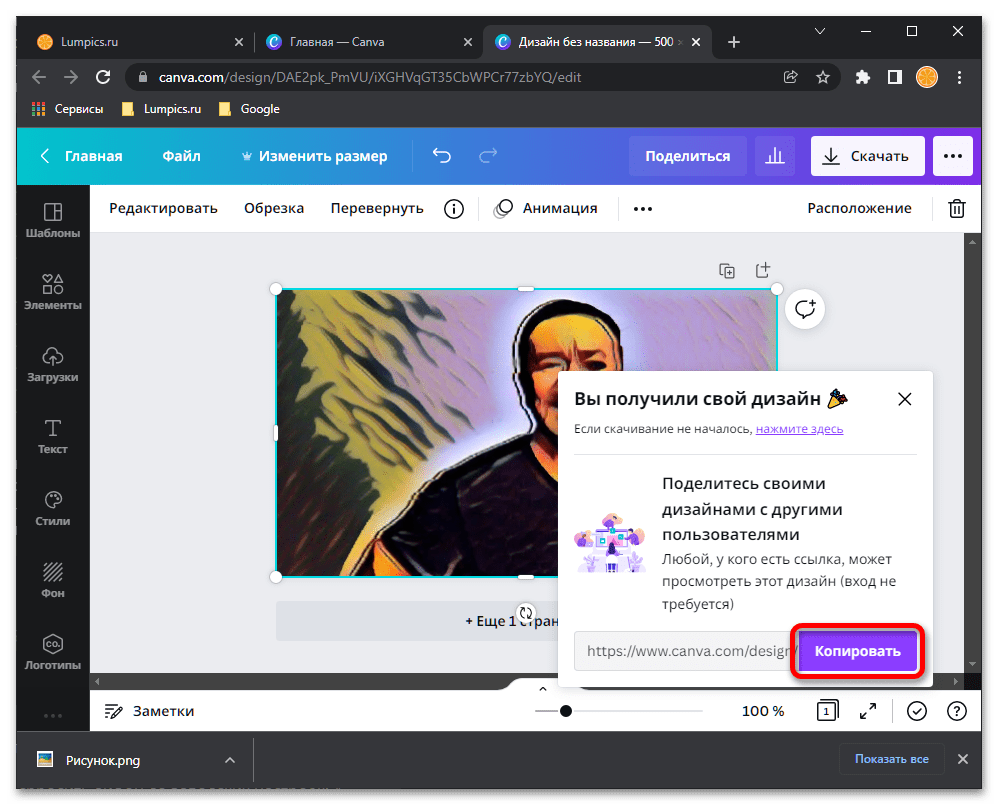Screen dimensions: 998x805
Task: Open Chrome three-dot menu
Action: 959,78
